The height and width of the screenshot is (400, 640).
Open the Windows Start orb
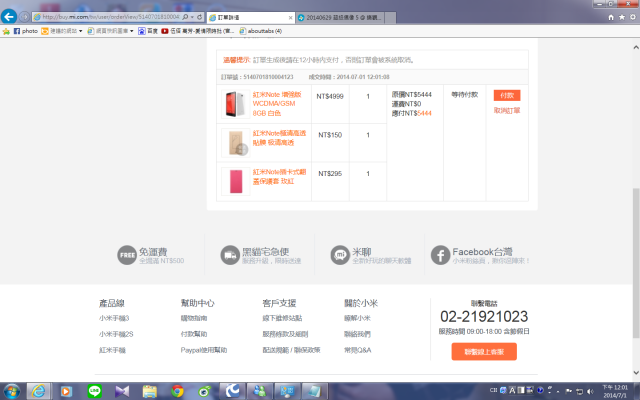[x=11, y=391]
